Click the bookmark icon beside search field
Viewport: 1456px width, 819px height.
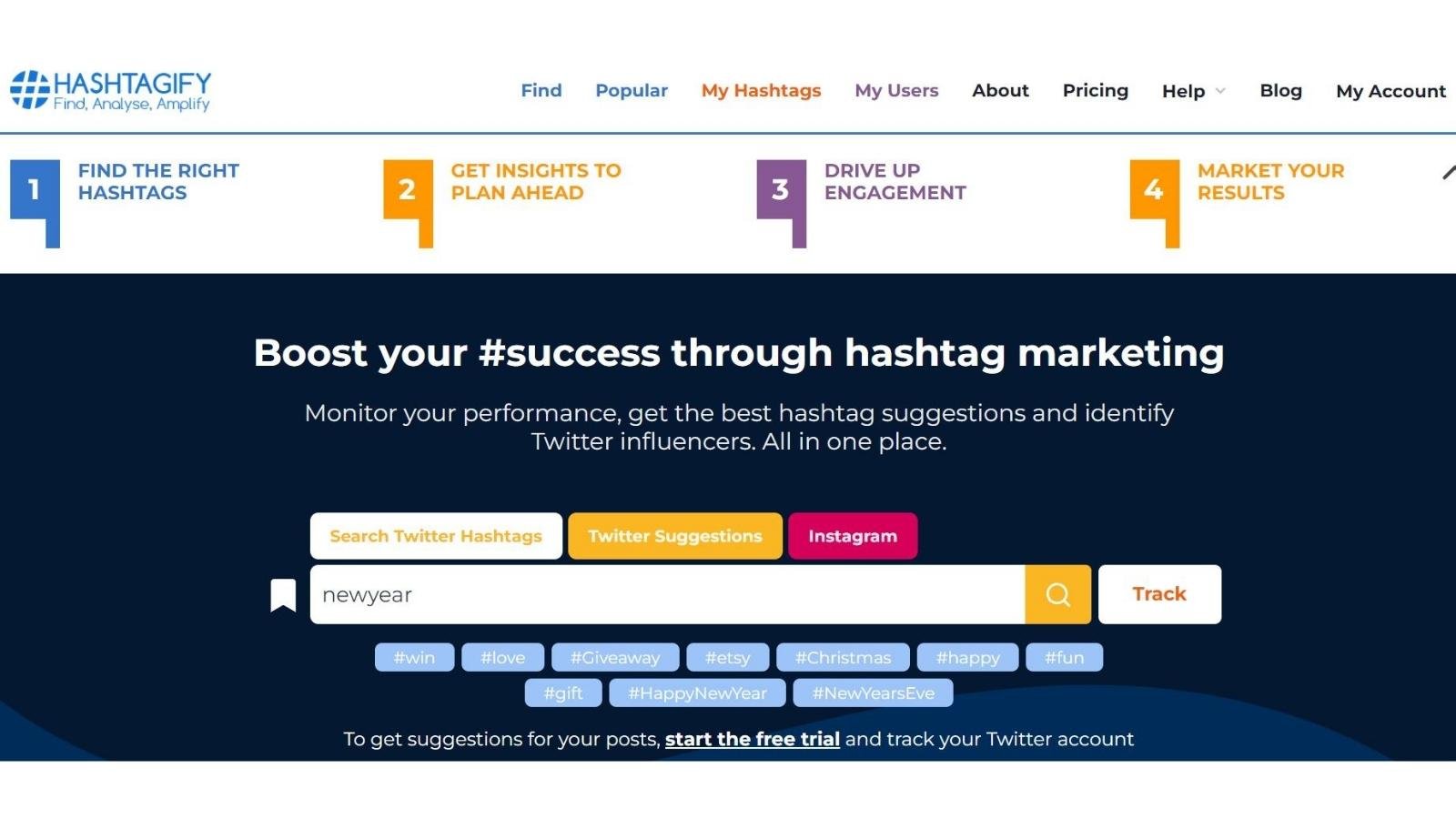tap(283, 595)
